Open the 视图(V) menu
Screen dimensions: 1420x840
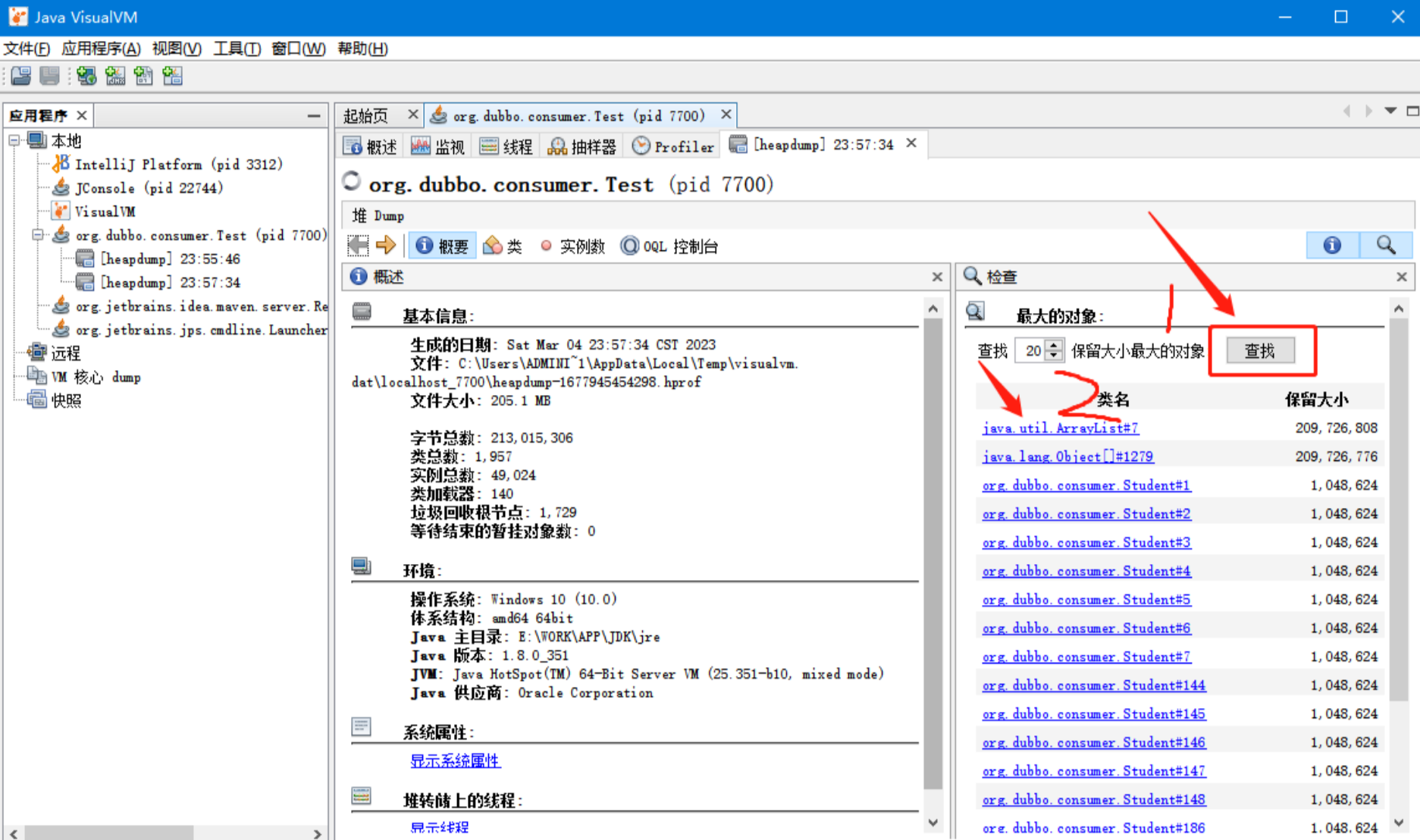pyautogui.click(x=177, y=49)
